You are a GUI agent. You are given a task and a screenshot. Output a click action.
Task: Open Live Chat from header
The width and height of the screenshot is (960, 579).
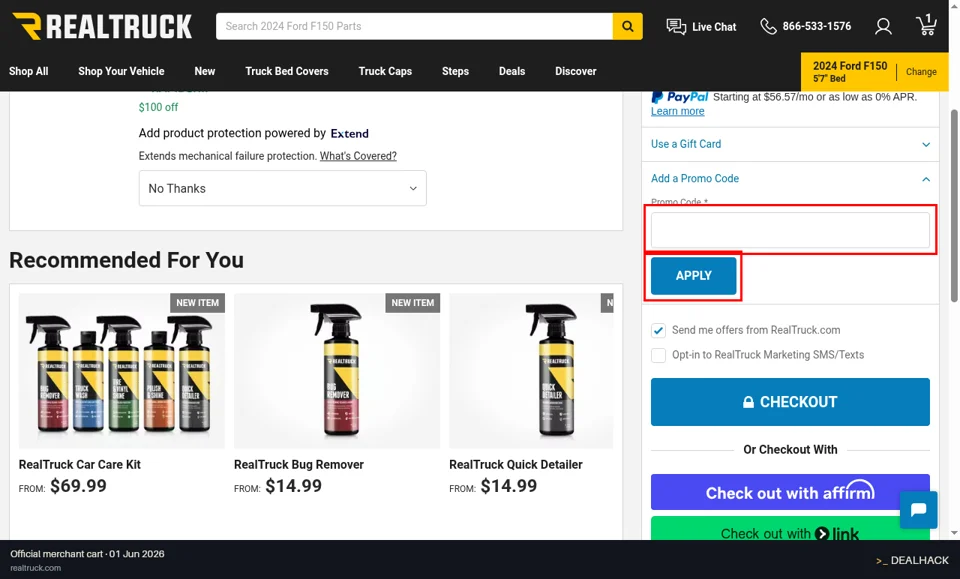coord(701,26)
